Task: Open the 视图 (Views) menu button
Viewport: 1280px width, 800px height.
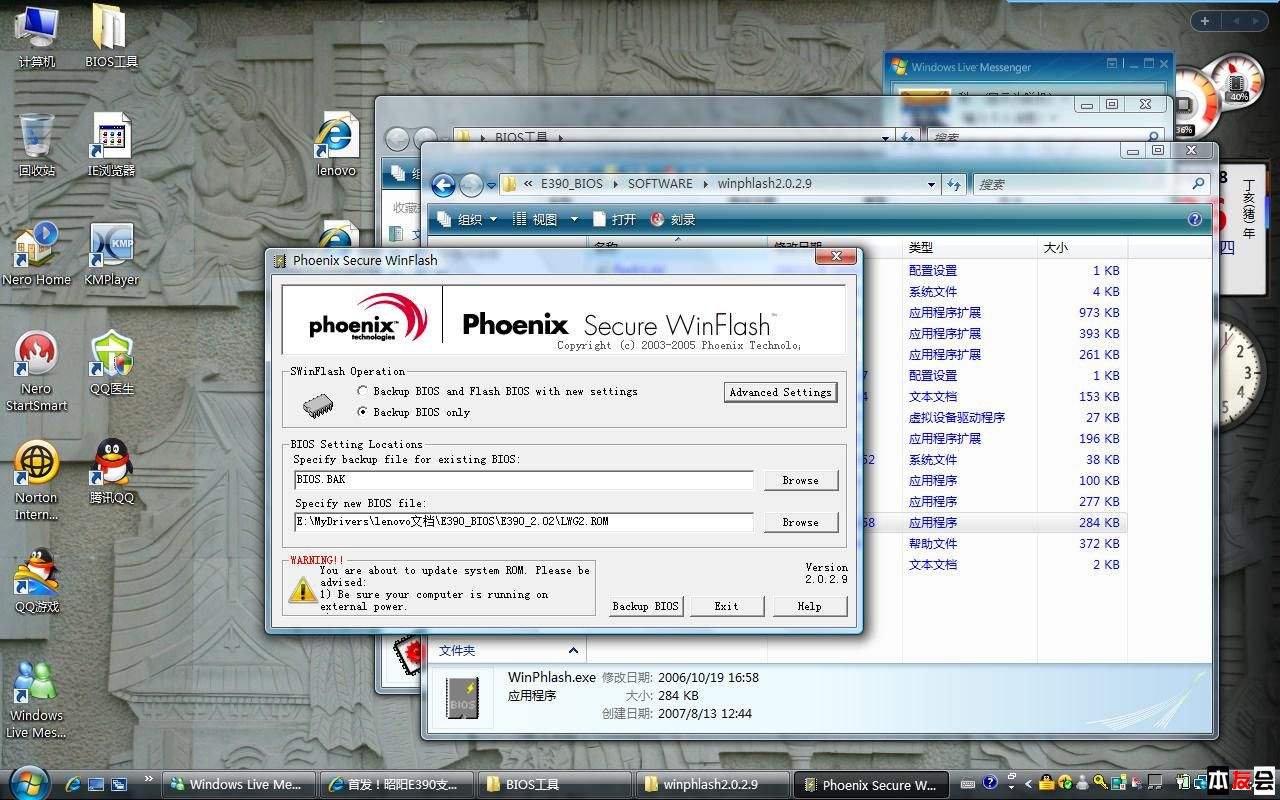Action: click(x=535, y=219)
